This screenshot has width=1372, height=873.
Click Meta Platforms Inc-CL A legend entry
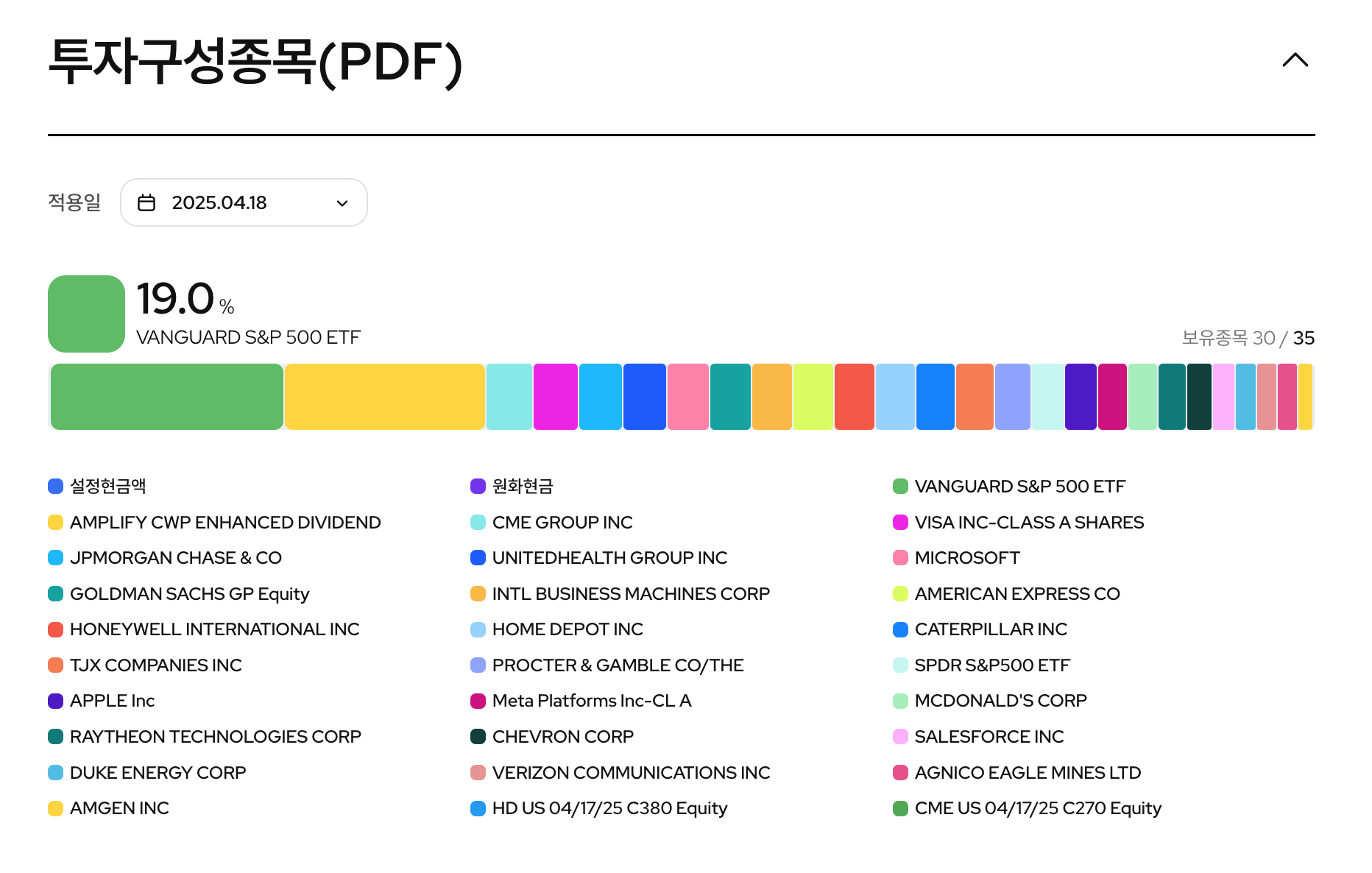tap(581, 701)
